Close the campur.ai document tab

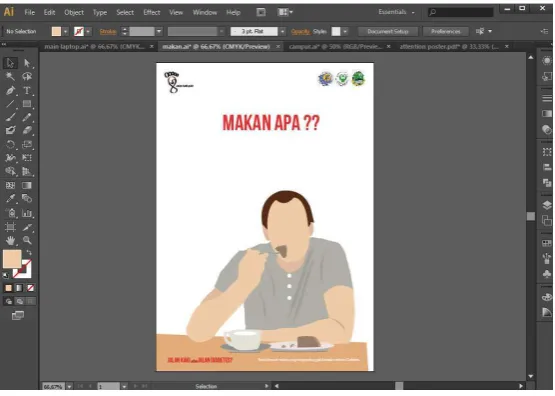point(388,46)
